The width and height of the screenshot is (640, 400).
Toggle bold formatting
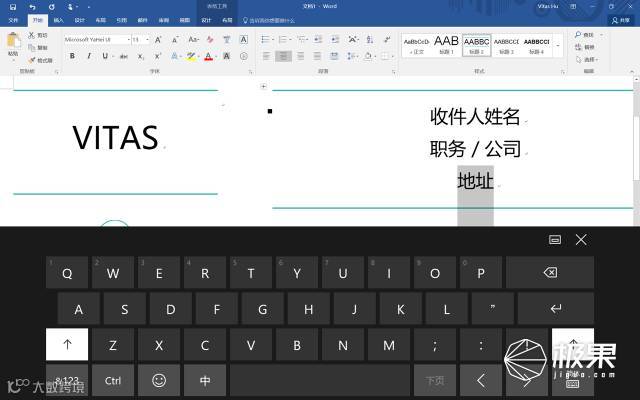click(72, 56)
